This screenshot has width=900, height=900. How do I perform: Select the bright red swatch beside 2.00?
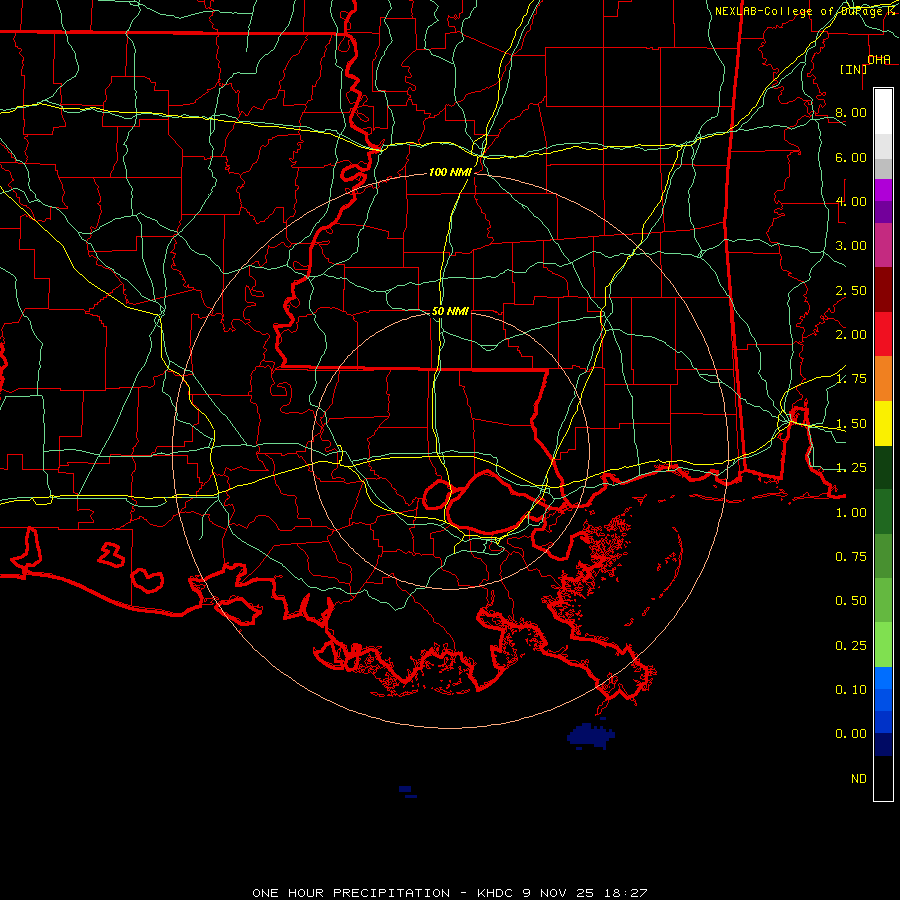pos(883,334)
